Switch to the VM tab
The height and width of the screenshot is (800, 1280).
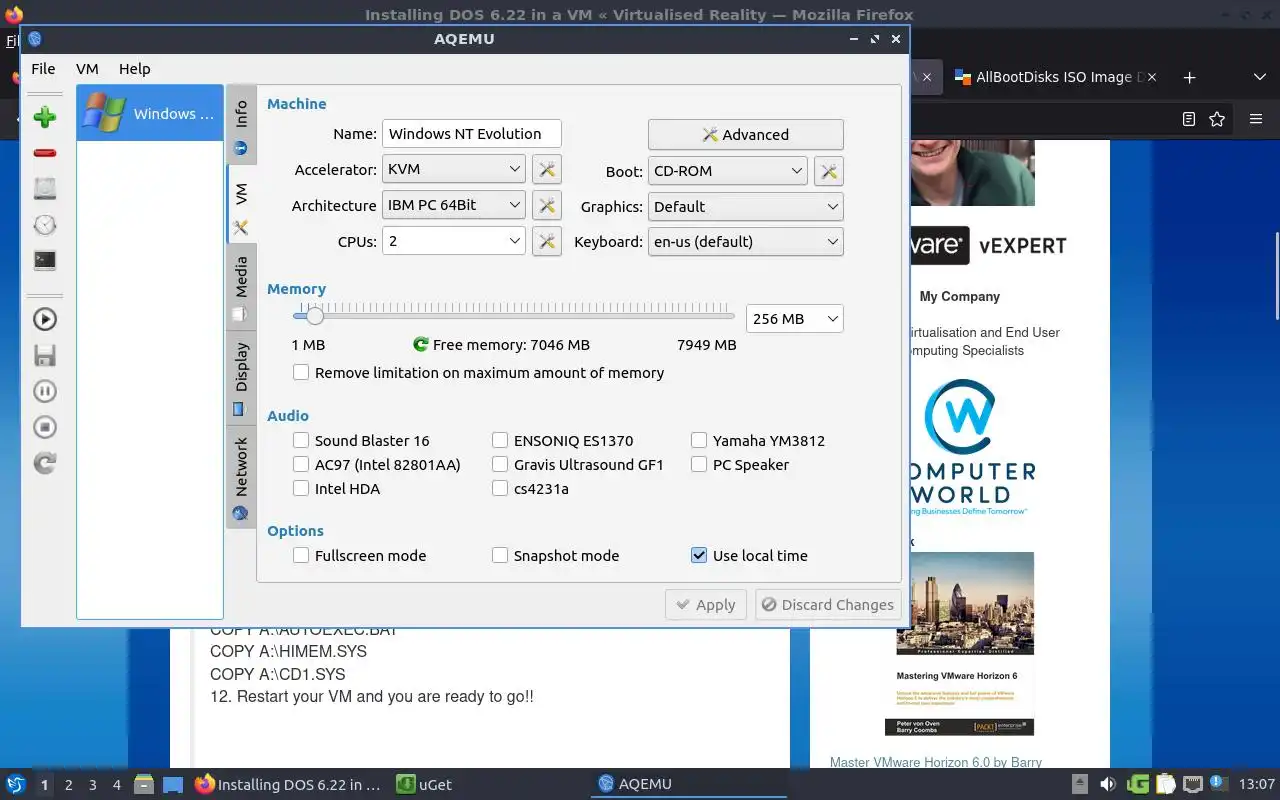[x=241, y=205]
